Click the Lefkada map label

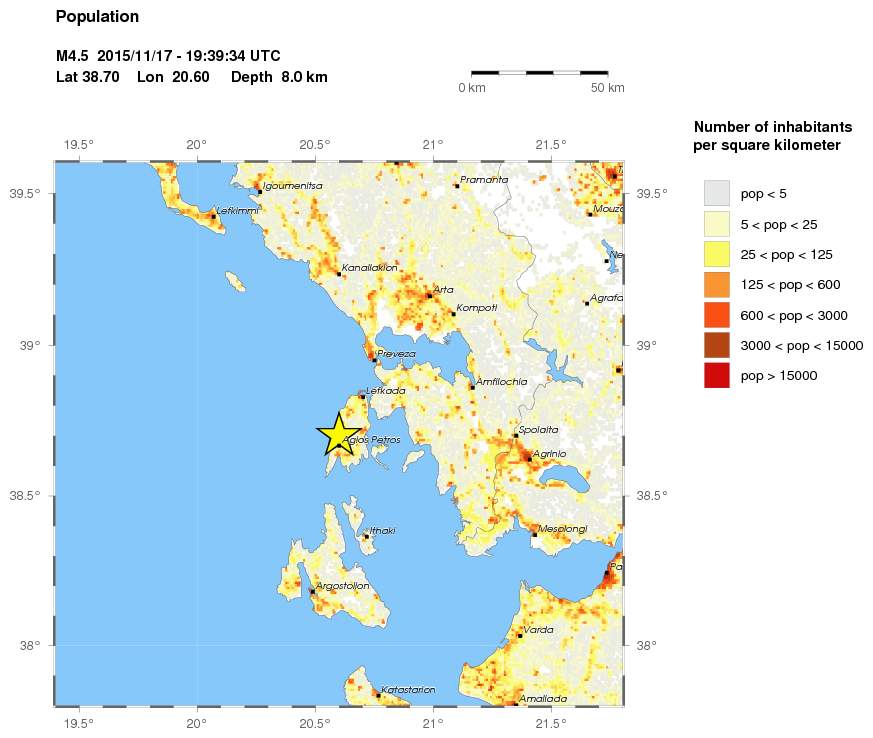click(386, 391)
